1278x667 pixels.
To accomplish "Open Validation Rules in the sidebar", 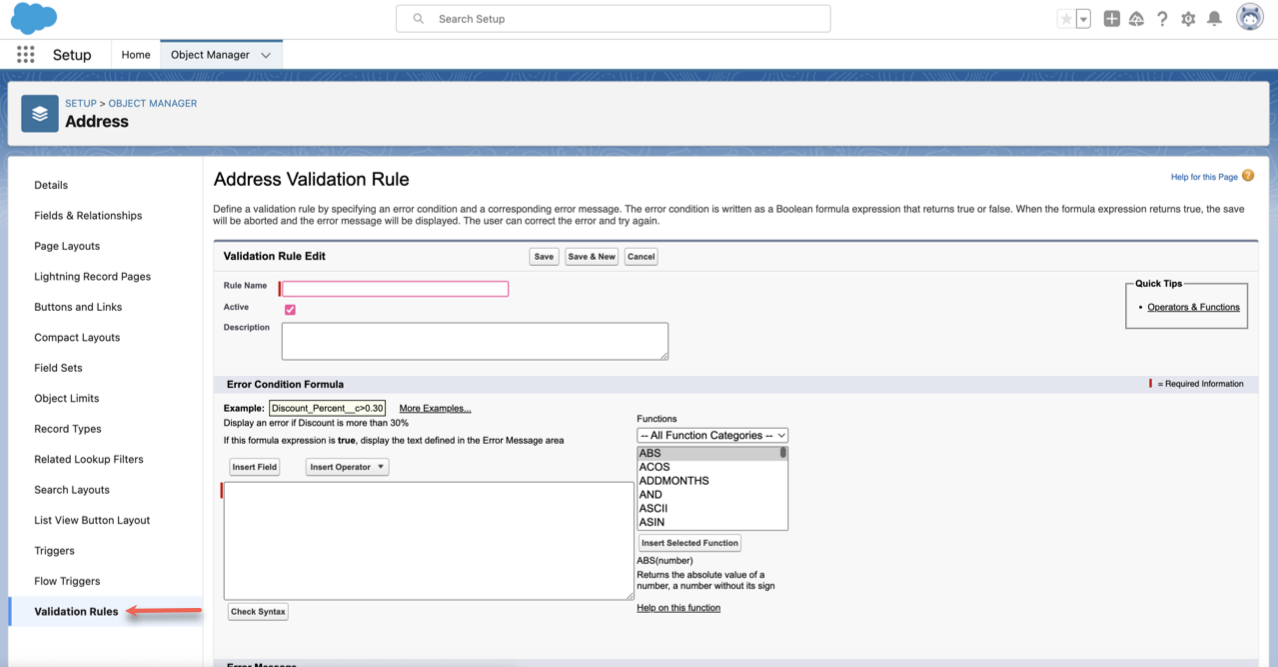I will click(x=76, y=612).
